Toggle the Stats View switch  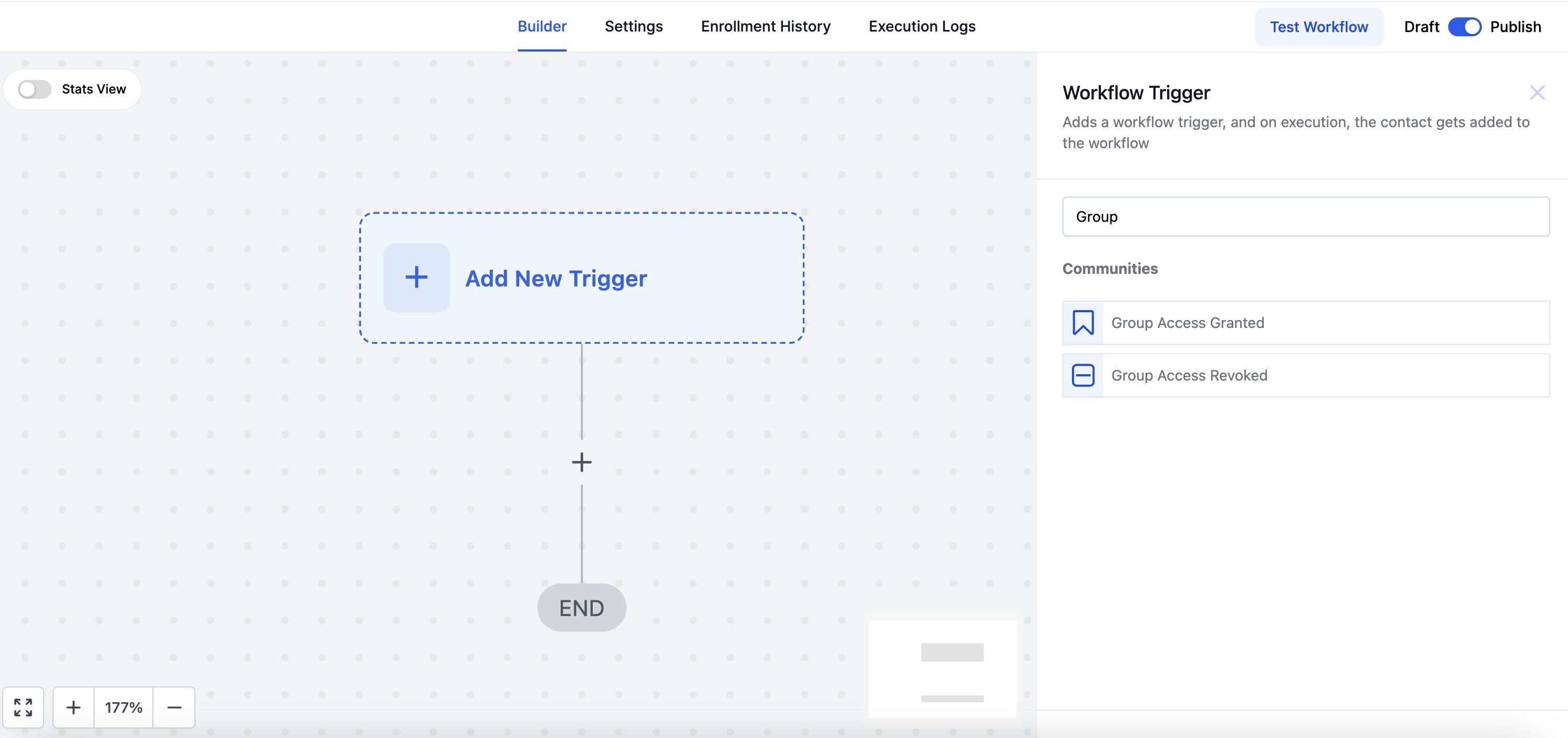point(35,89)
